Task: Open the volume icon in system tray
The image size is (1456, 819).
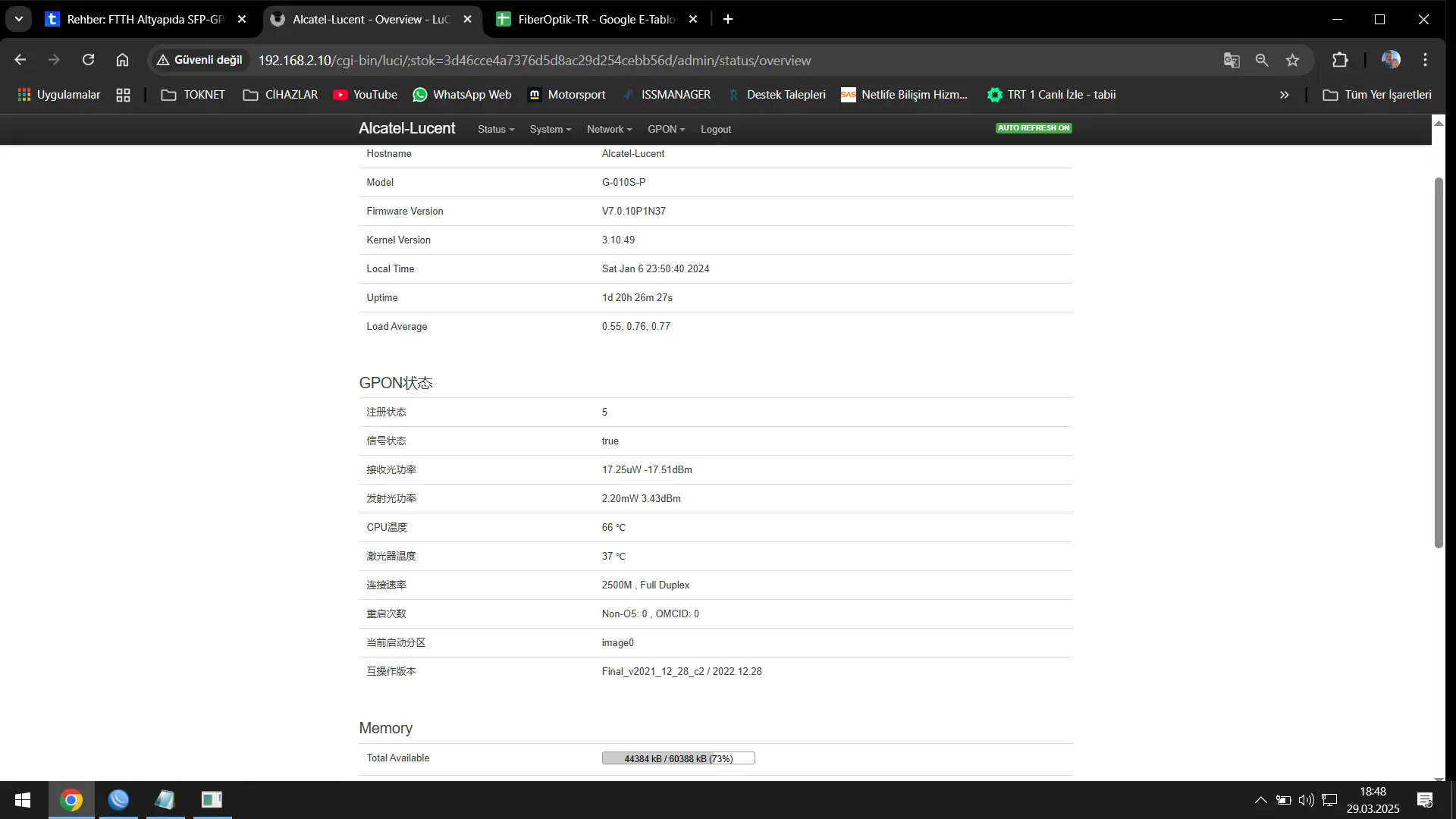Action: pos(1306,800)
